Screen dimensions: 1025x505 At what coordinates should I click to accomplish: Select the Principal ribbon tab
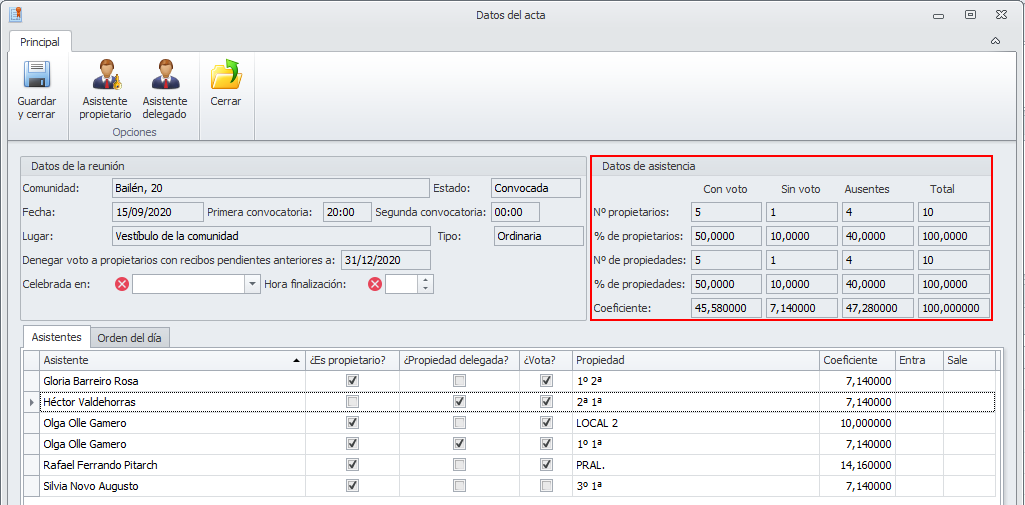pyautogui.click(x=40, y=42)
